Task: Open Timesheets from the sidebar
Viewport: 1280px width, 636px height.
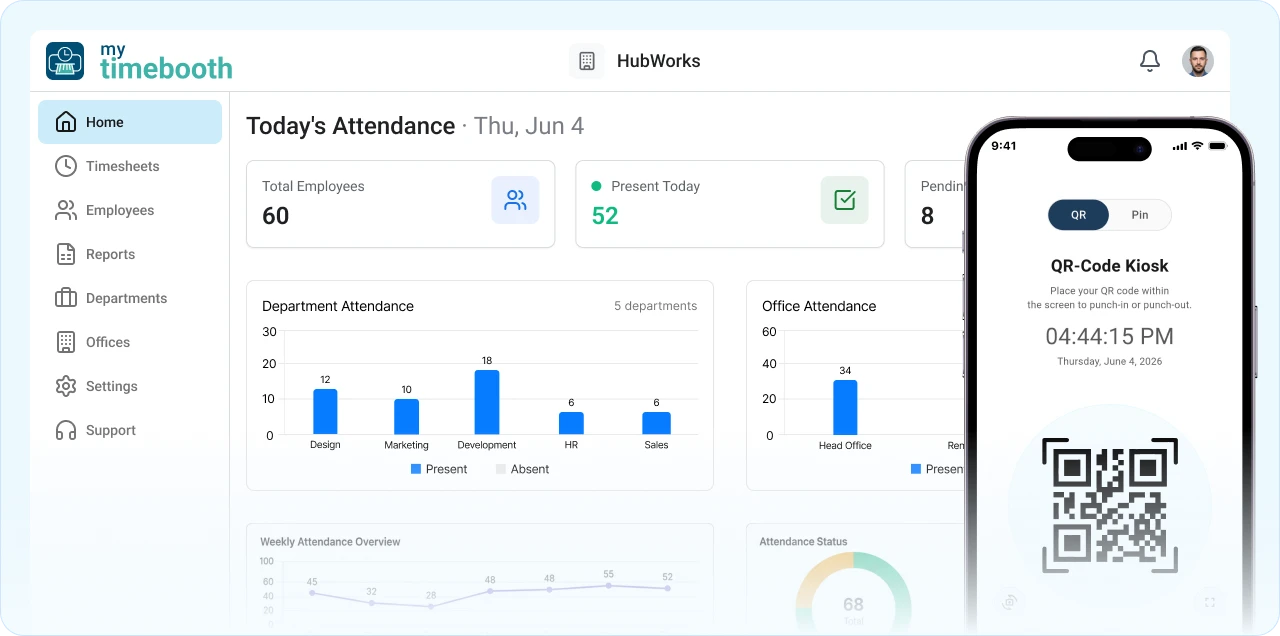Action: coord(130,166)
